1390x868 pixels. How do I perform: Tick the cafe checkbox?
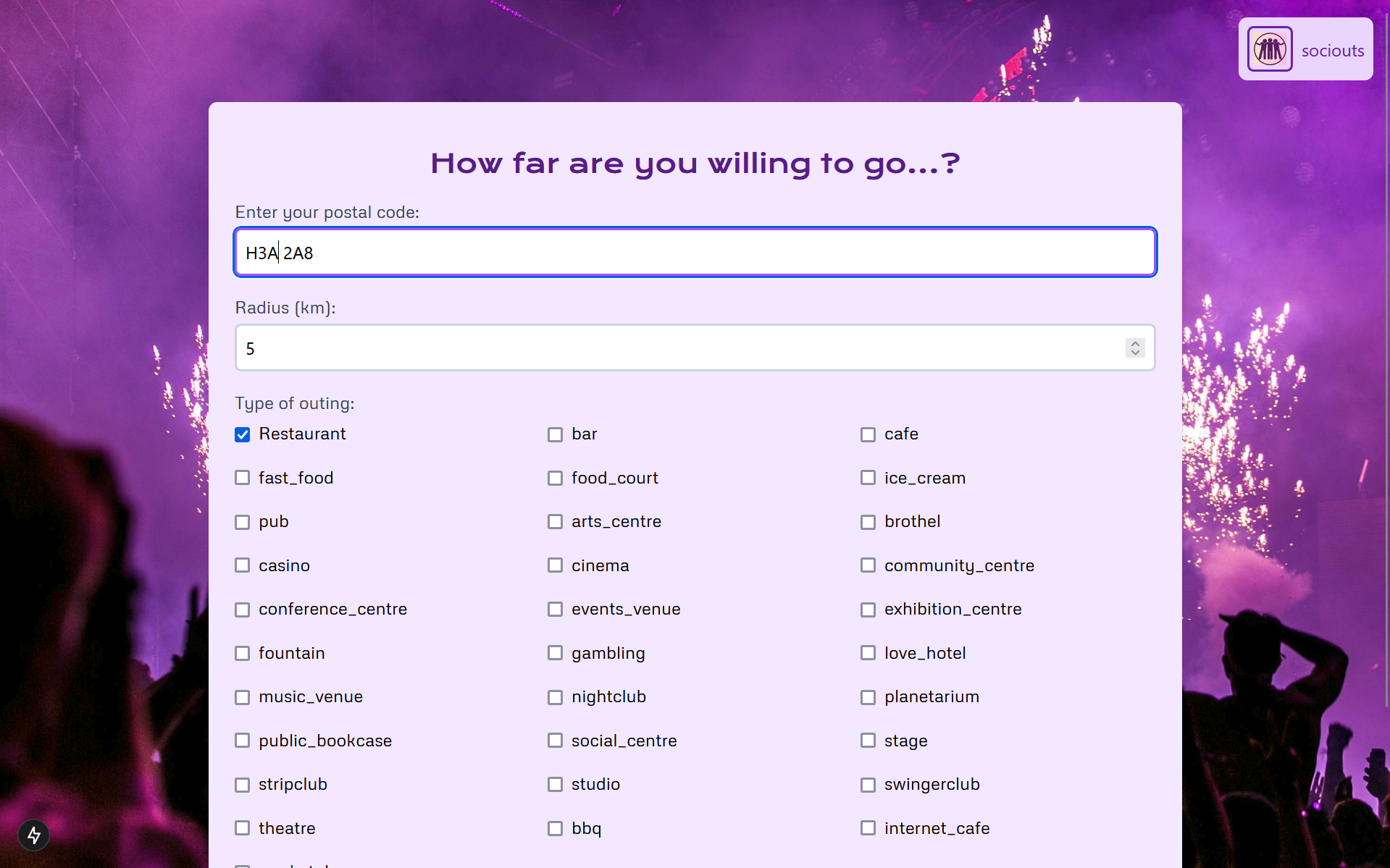point(868,434)
